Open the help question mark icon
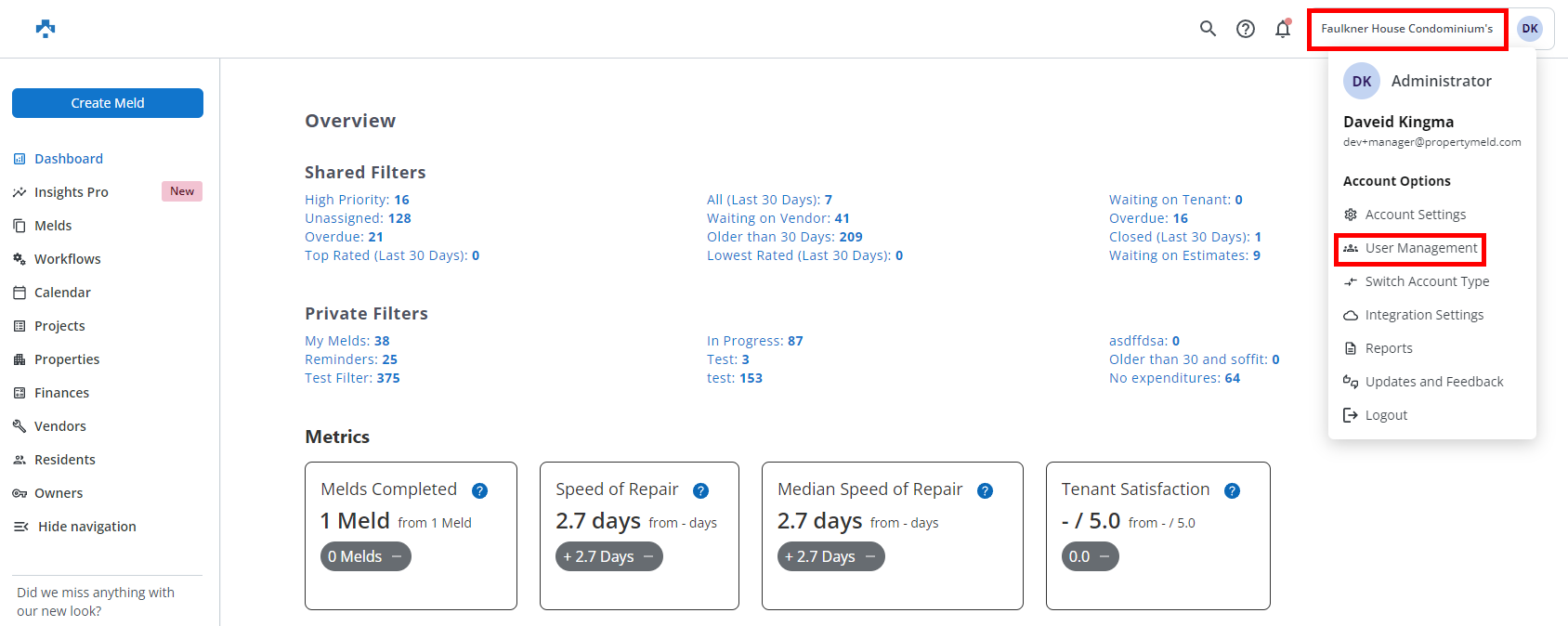Image resolution: width=1568 pixels, height=626 pixels. click(x=1246, y=29)
